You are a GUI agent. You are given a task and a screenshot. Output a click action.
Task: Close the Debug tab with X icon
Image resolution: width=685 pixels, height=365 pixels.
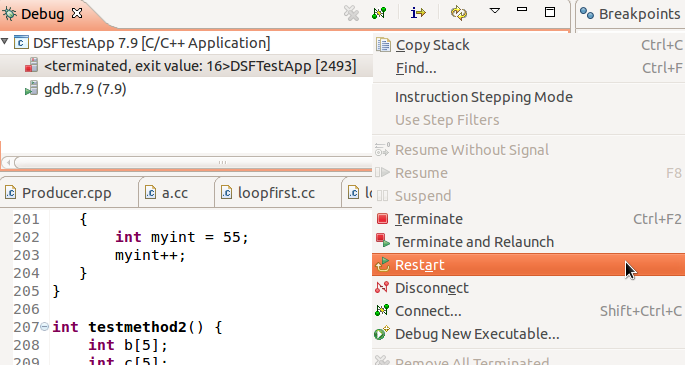(x=77, y=13)
